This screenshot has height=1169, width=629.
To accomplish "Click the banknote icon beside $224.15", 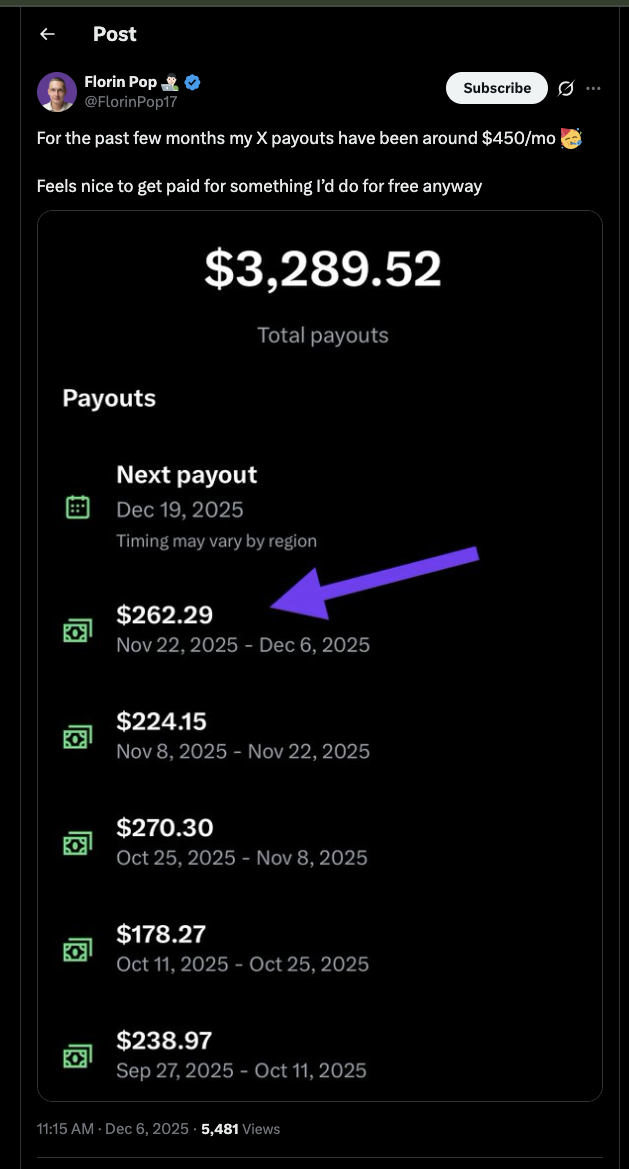I will pos(78,737).
